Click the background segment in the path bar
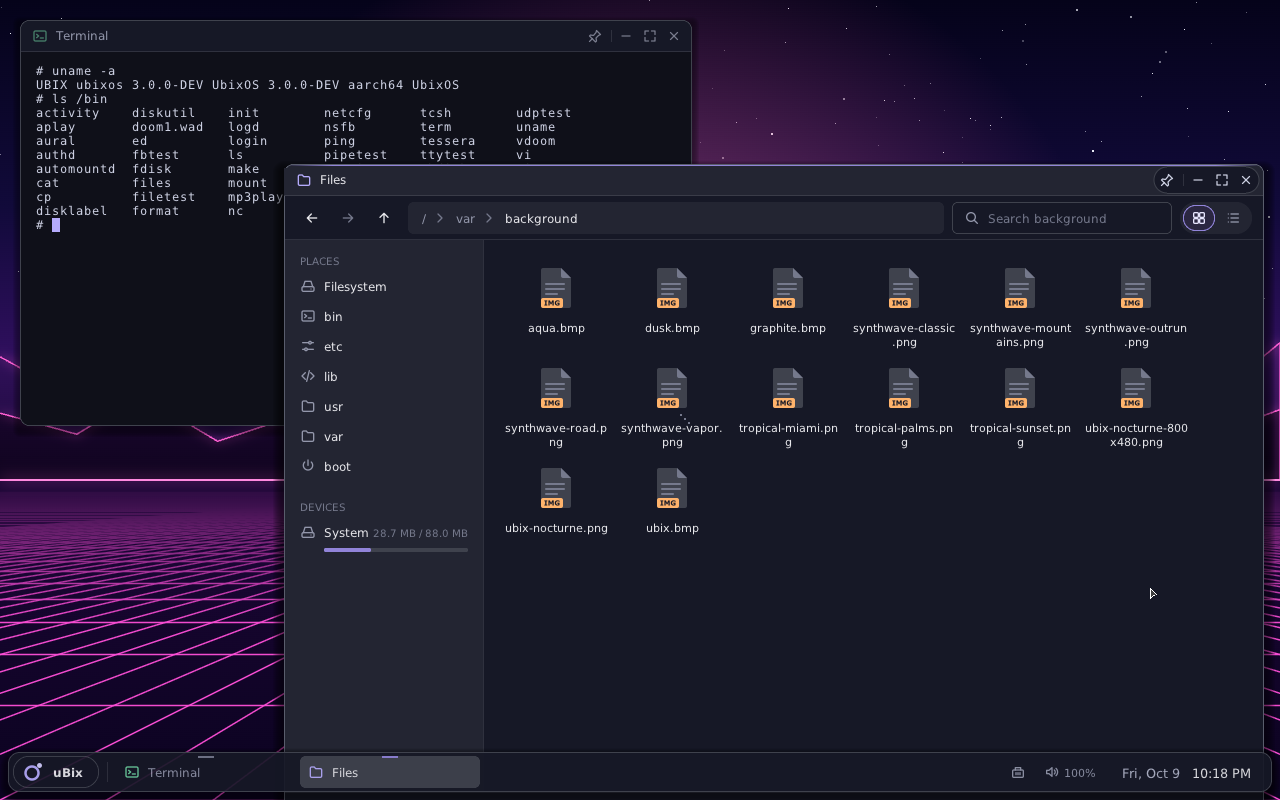The width and height of the screenshot is (1280, 800). coord(541,218)
